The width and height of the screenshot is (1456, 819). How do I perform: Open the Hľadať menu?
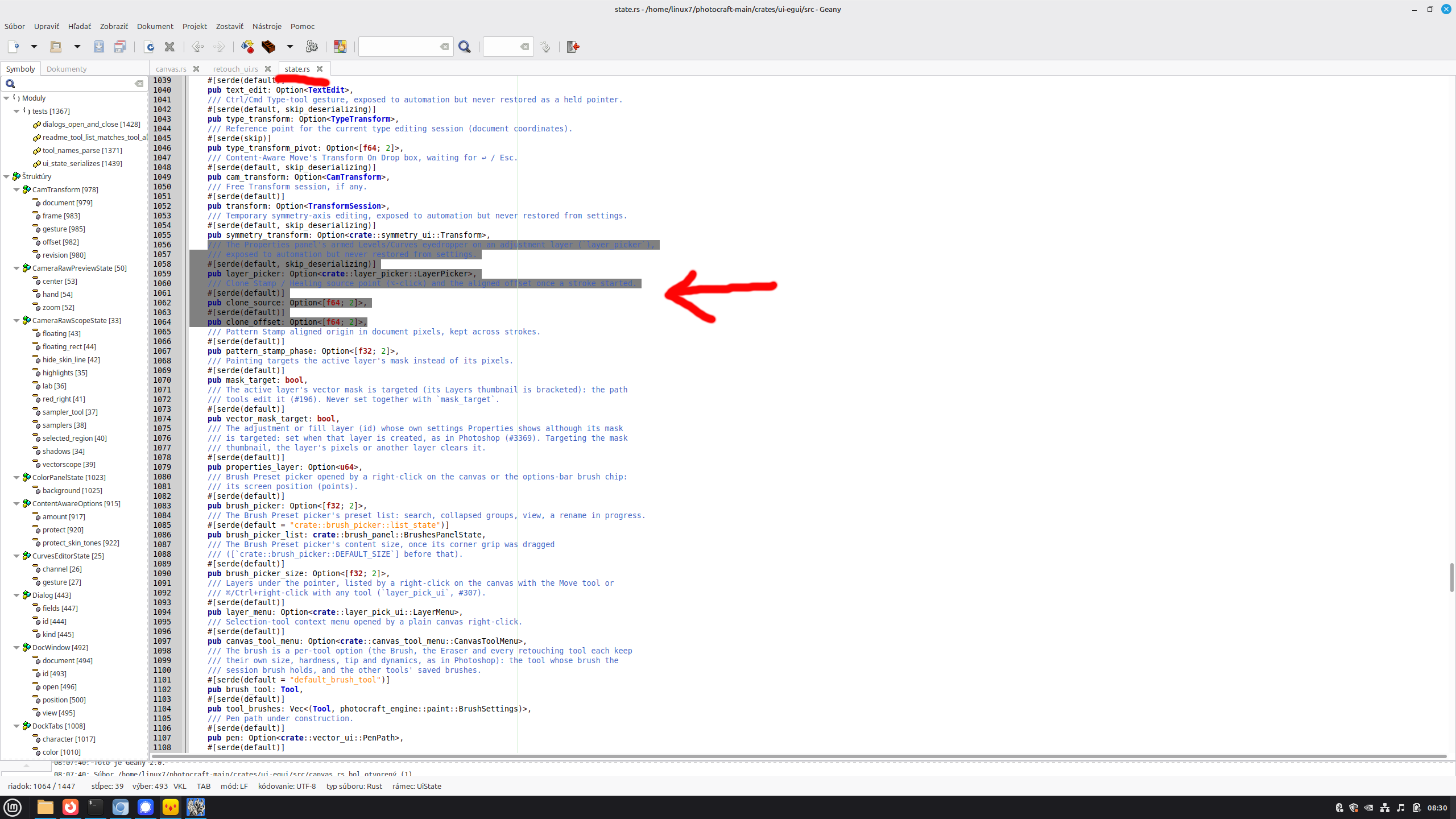pyautogui.click(x=80, y=26)
